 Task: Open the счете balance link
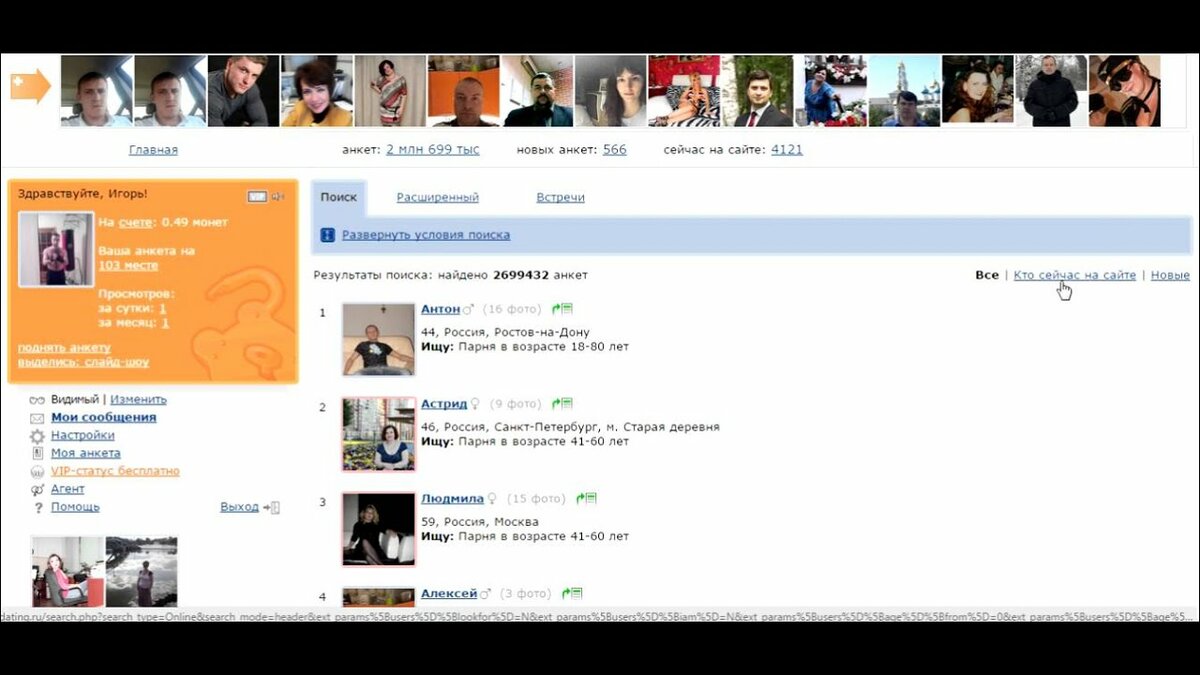(x=136, y=222)
